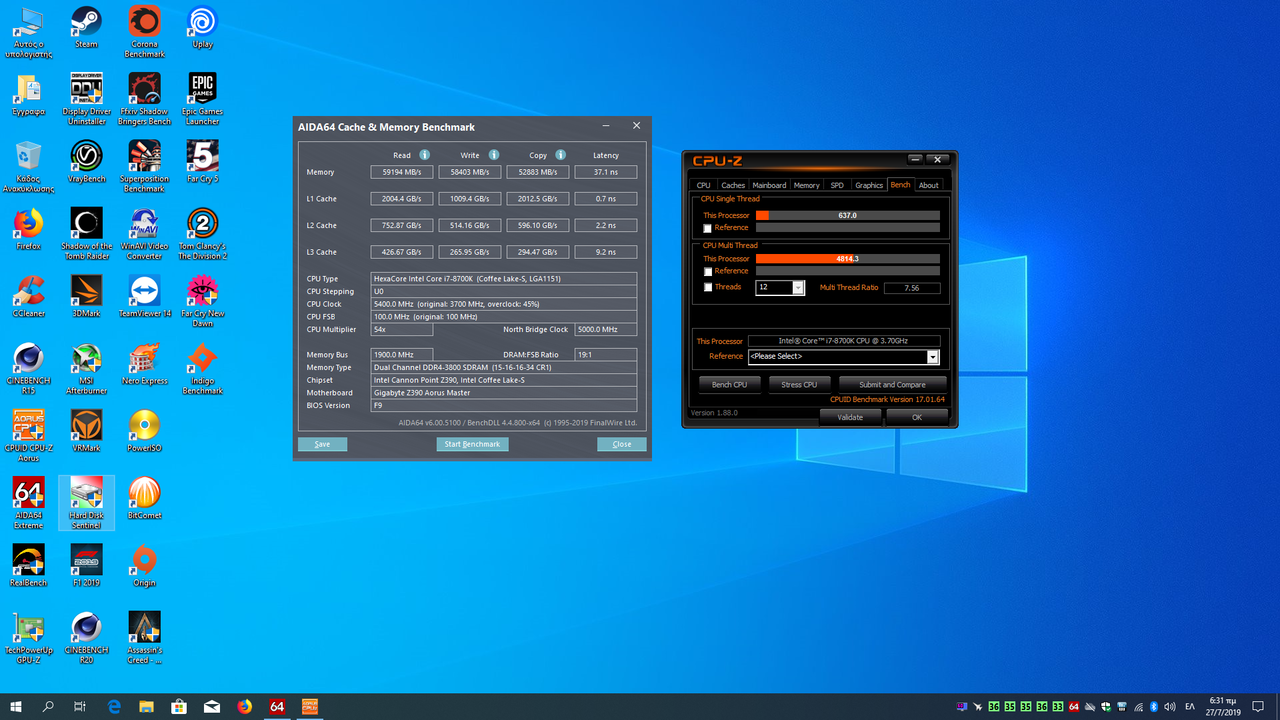This screenshot has height=720, width=1280.
Task: Click Save in the AIDA64 benchmark window
Action: tap(322, 444)
